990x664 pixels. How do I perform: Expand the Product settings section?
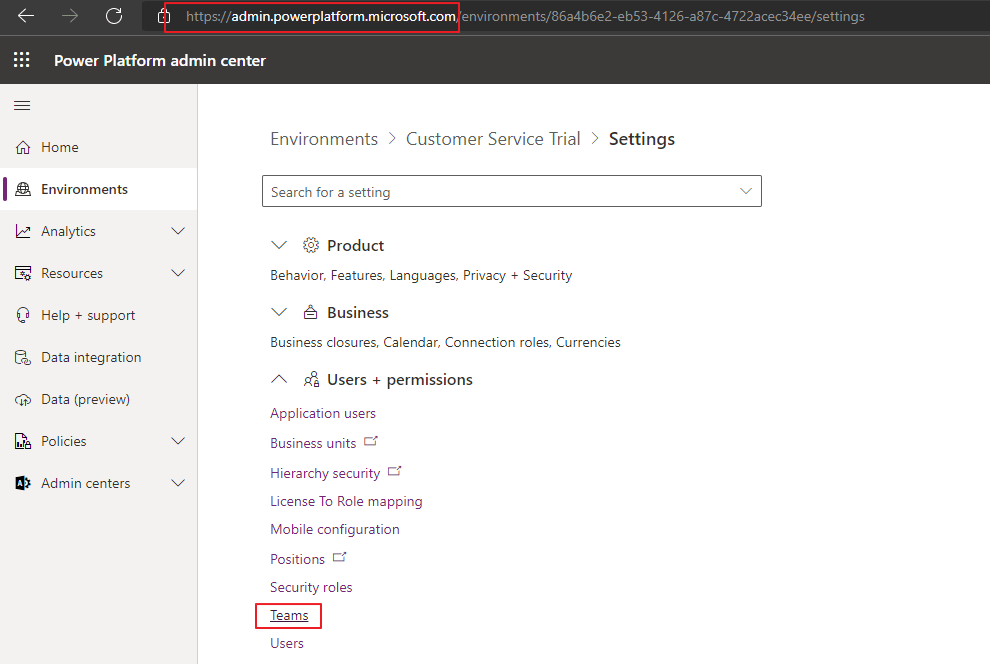tap(280, 246)
